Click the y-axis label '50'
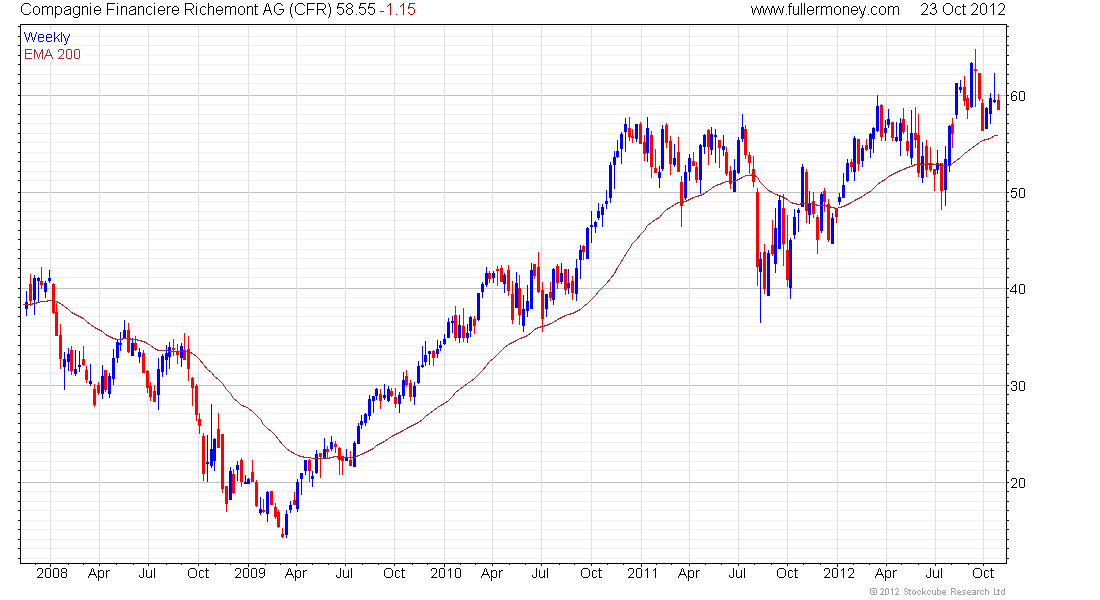Viewport: 1100px width, 600px height. click(x=1018, y=193)
